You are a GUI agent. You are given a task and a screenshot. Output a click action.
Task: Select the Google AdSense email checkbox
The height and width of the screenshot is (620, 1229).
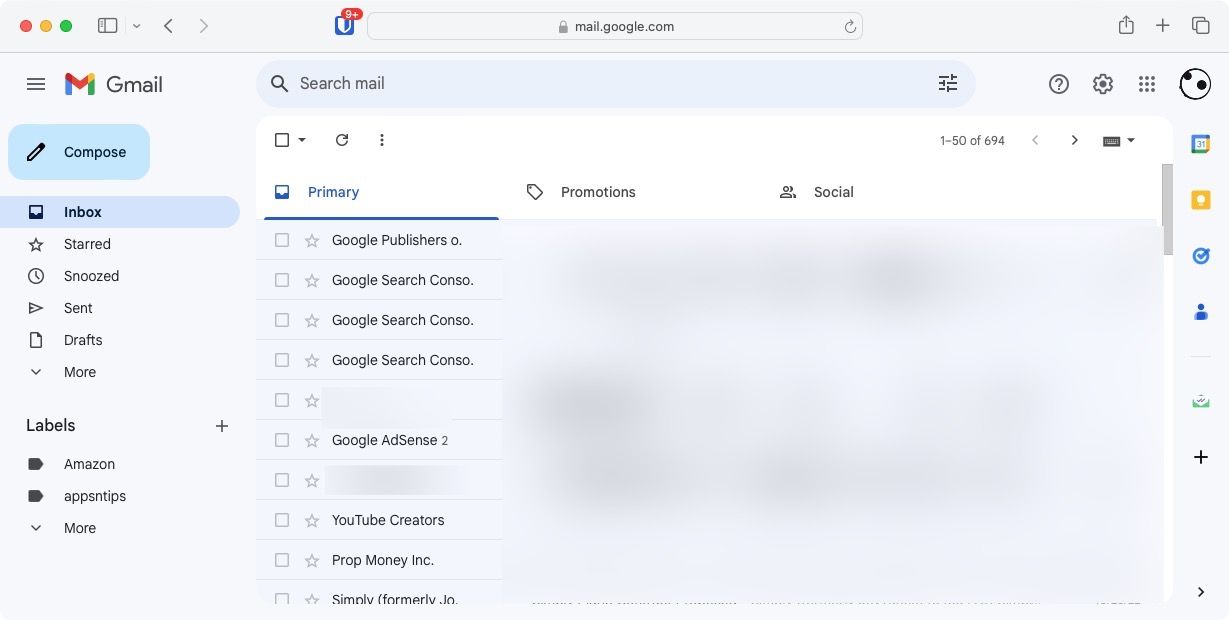(x=282, y=440)
